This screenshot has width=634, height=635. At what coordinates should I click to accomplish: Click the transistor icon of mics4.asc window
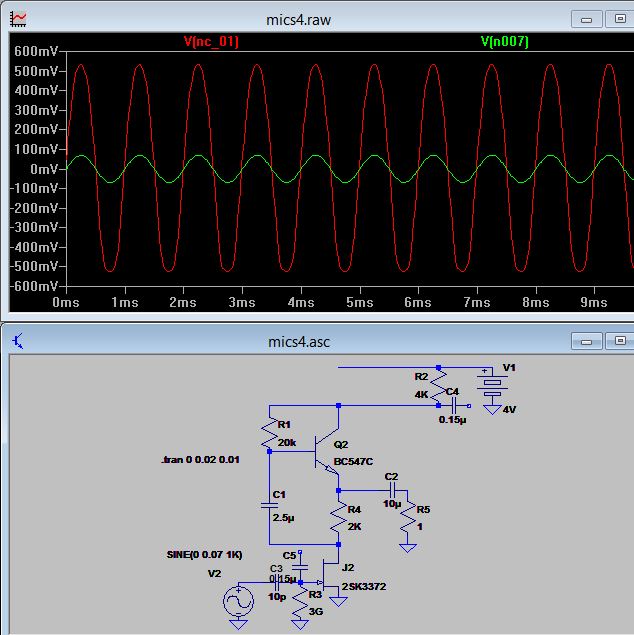(19, 341)
